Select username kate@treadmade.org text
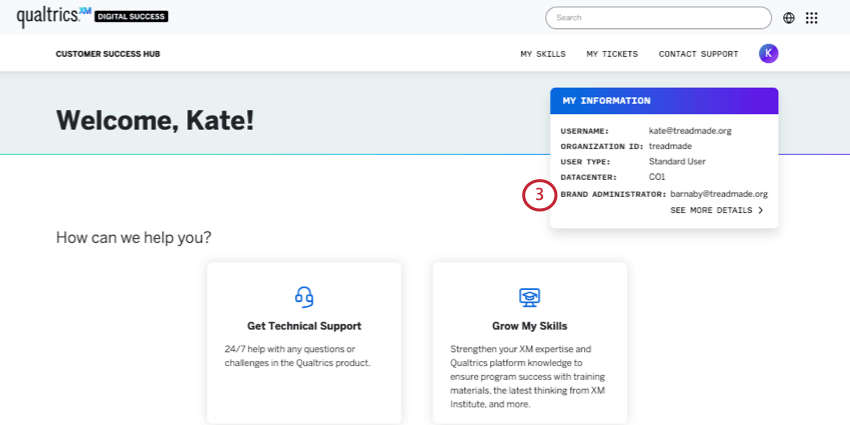850x425 pixels. tap(690, 131)
